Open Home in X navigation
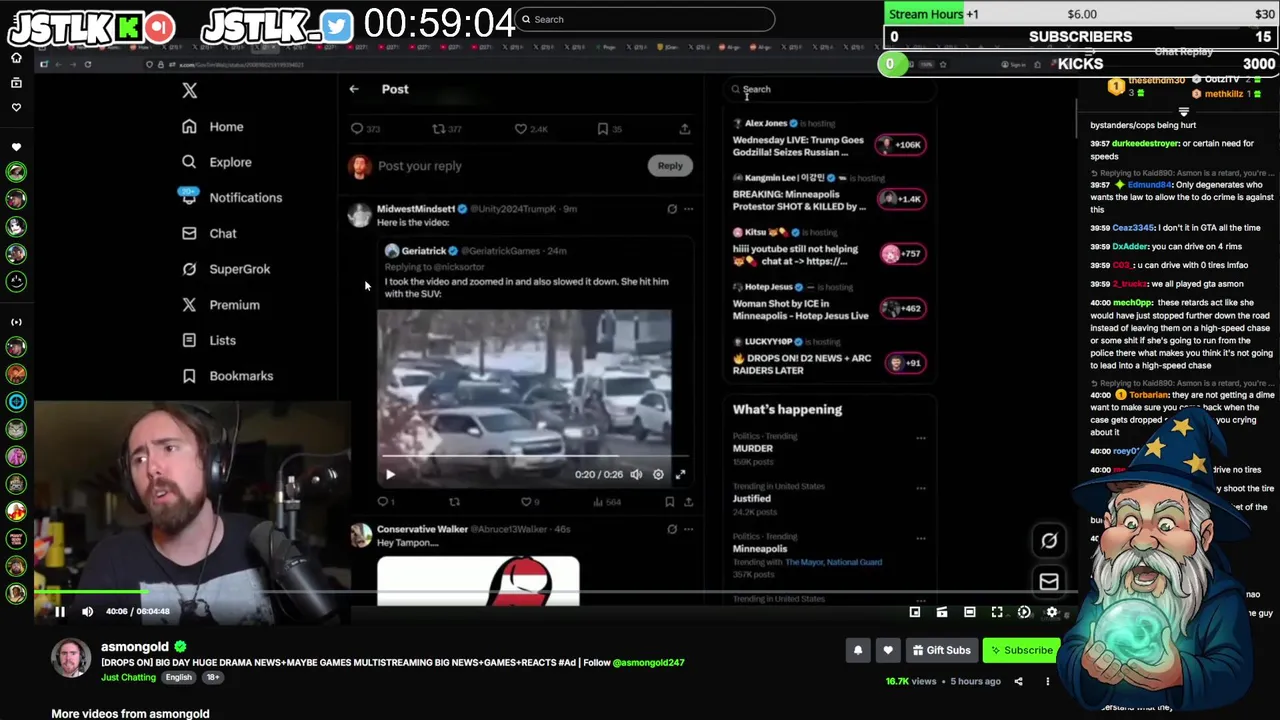Screen dimensions: 1280x720 [213, 127]
